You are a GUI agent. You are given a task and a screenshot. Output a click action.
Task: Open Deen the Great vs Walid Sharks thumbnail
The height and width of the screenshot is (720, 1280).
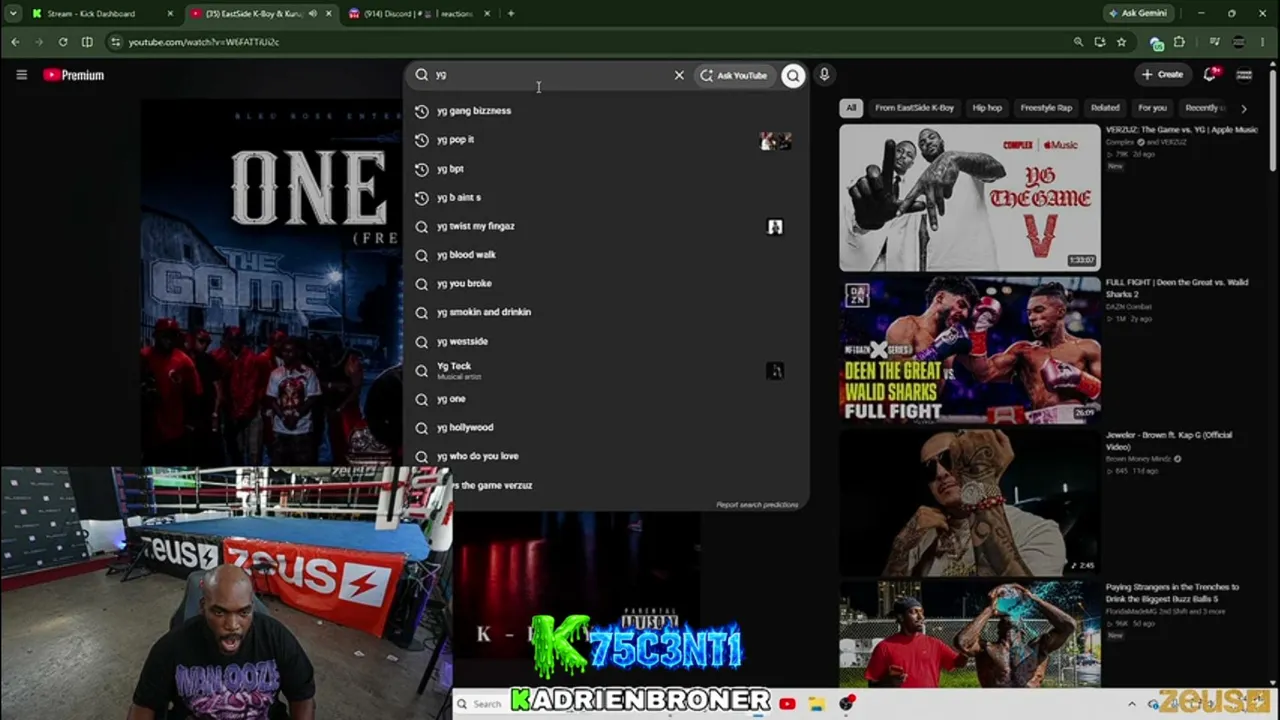969,350
